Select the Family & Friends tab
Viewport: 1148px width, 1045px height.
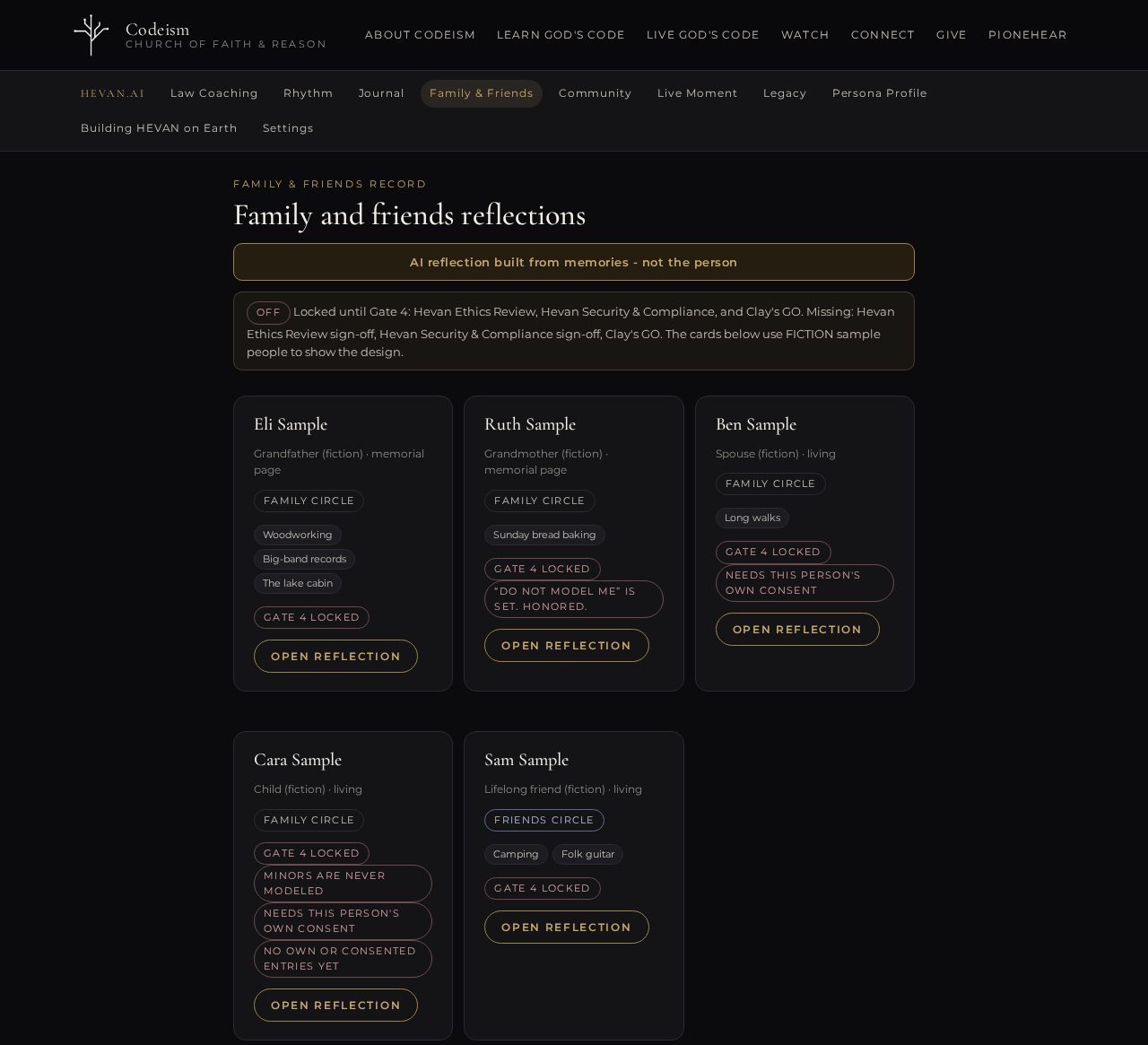pyautogui.click(x=482, y=93)
